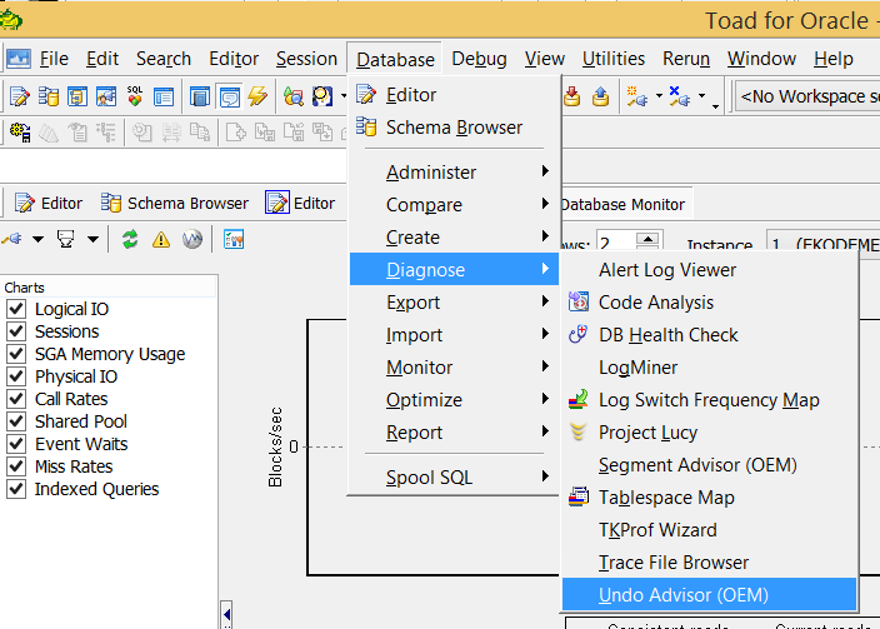This screenshot has height=629, width=880.
Task: Click the Database Monitor connection plug icon
Action: (x=12, y=240)
